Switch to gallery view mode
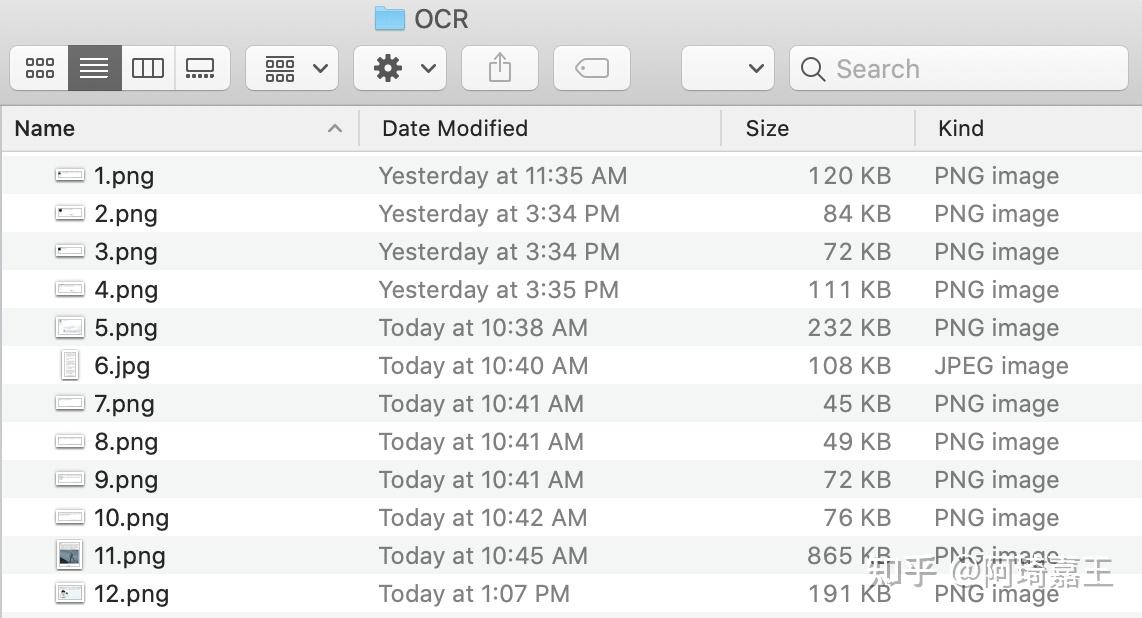1142x618 pixels. coord(201,68)
